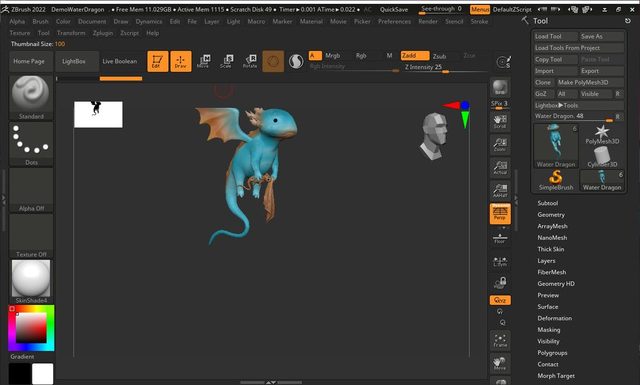Open the Texture Off selector

(31, 236)
